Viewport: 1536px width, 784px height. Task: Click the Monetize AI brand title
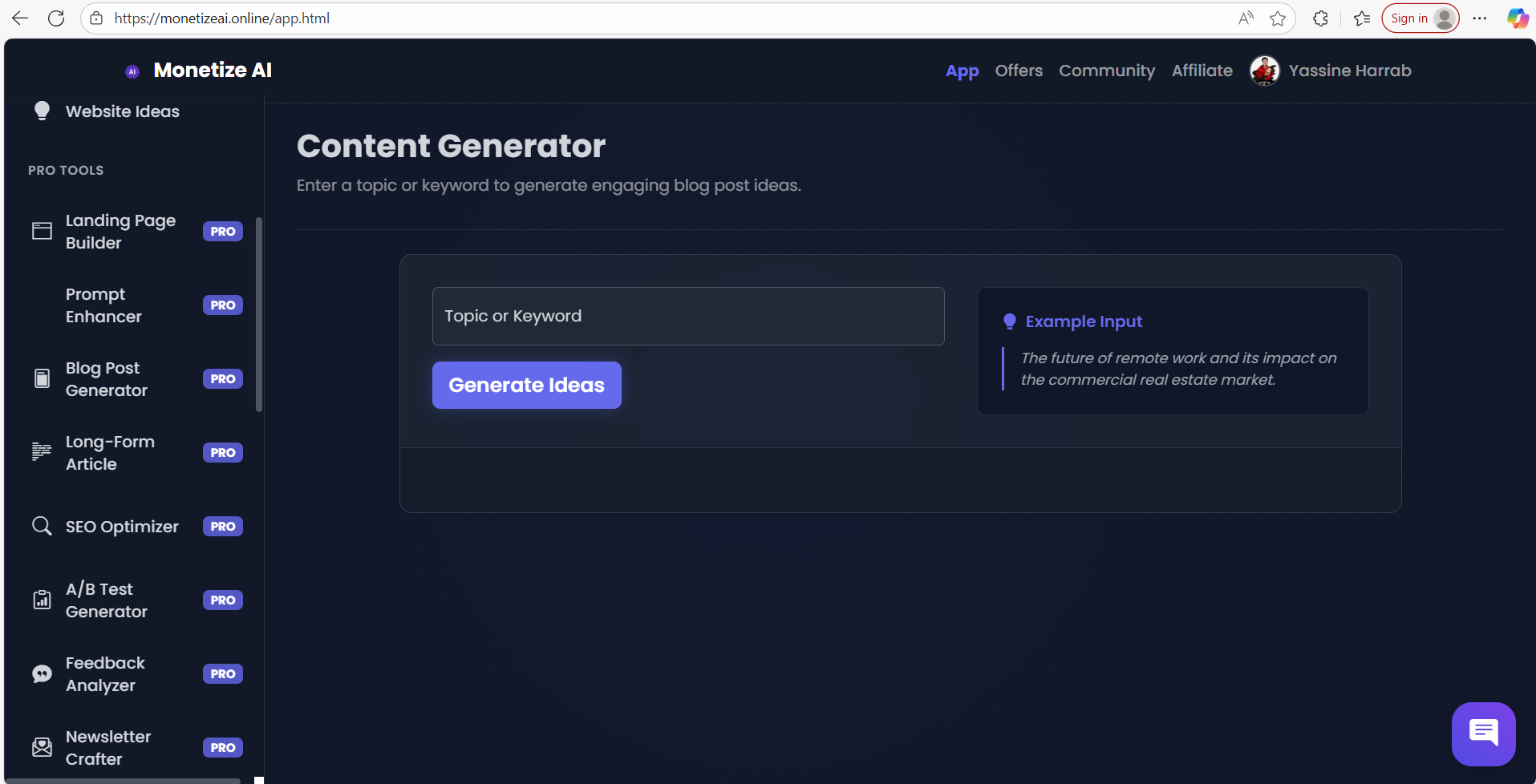(x=213, y=71)
